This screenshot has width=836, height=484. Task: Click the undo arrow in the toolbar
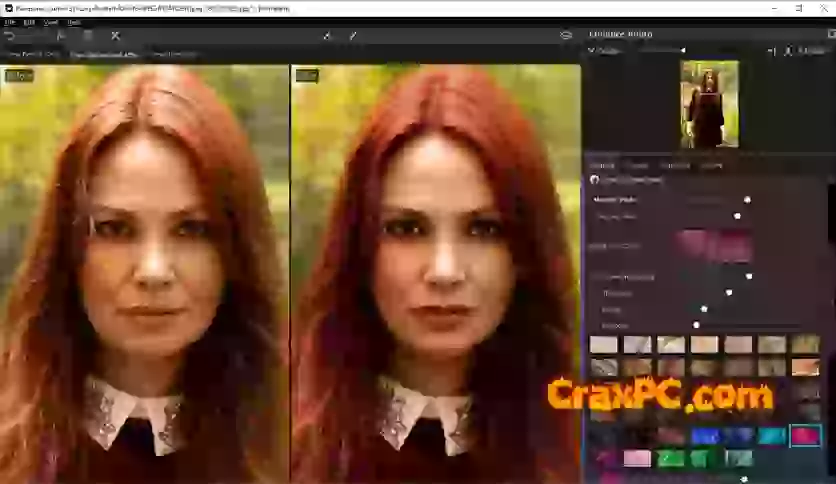pos(10,36)
